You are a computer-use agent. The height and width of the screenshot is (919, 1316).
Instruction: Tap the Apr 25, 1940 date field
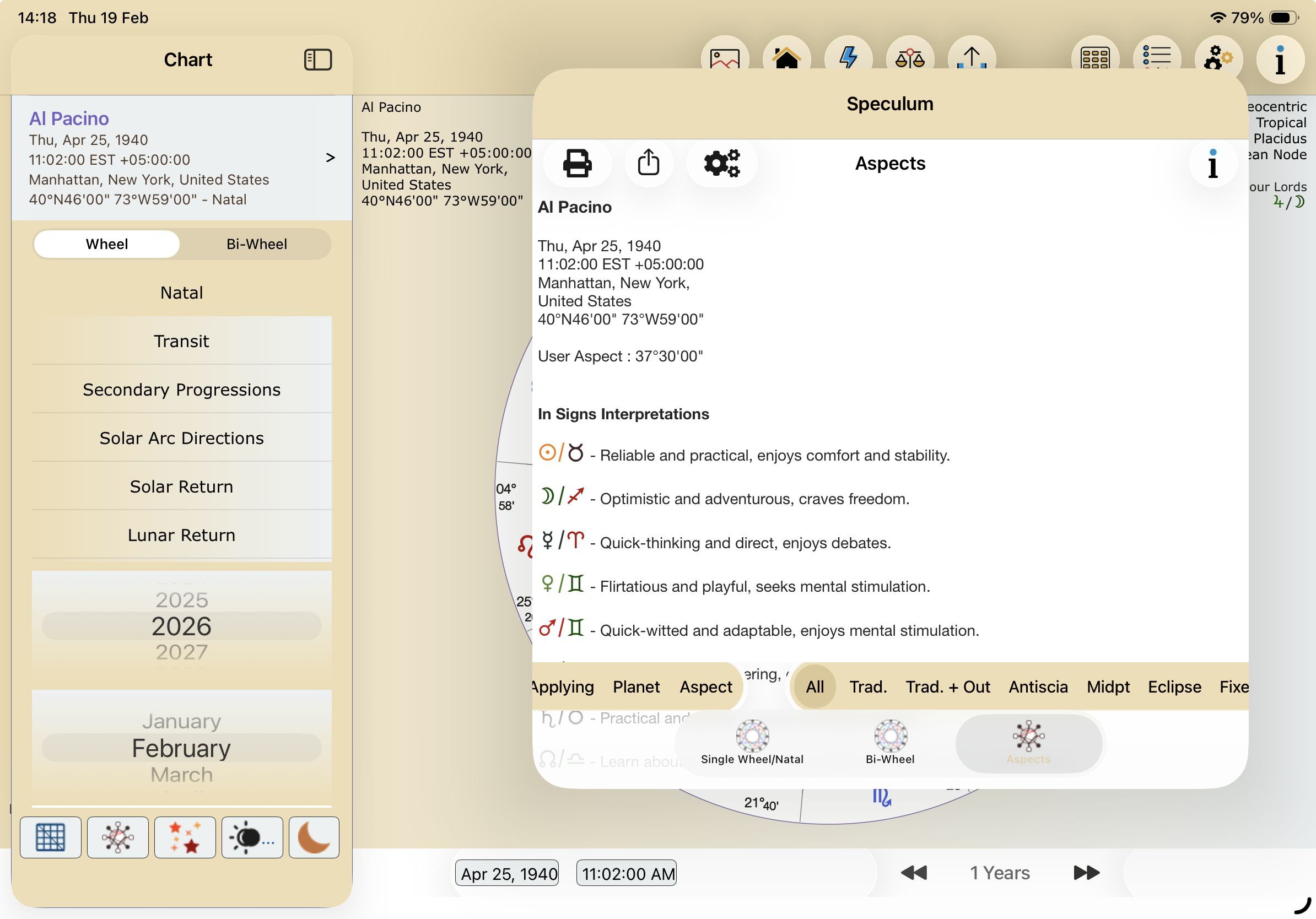pyautogui.click(x=508, y=873)
